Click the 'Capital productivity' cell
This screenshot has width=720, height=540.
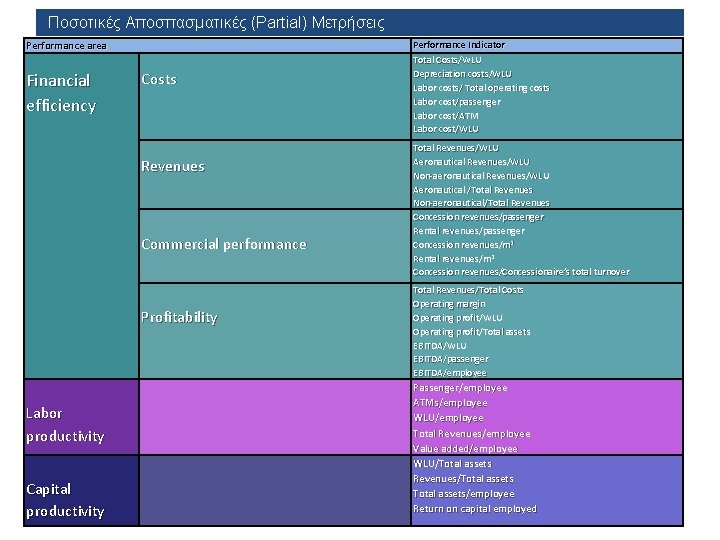(81, 490)
